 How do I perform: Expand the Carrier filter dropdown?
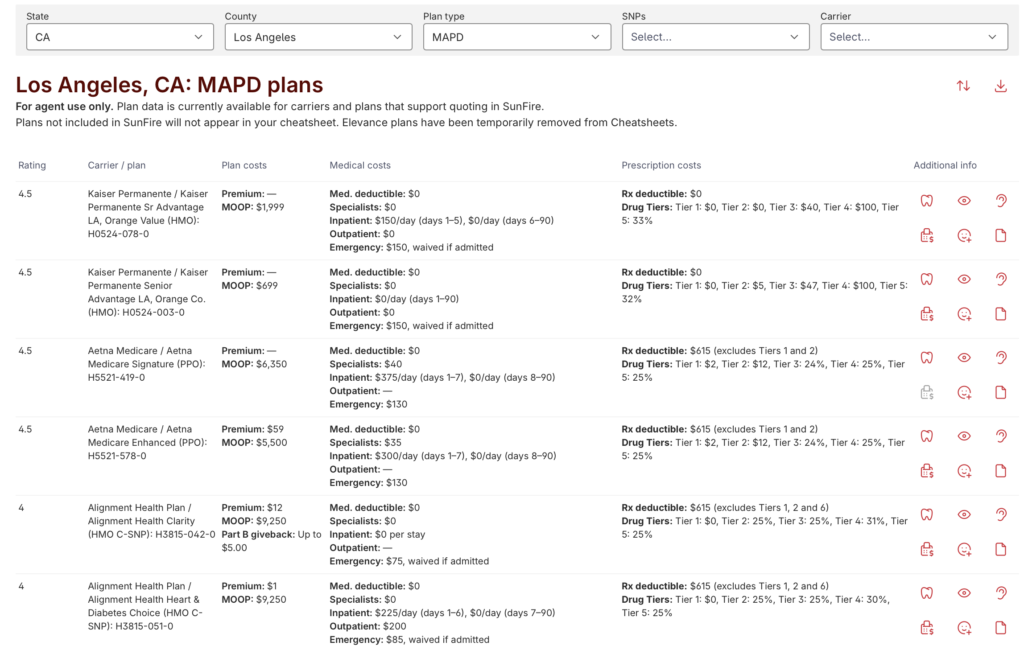[913, 37]
